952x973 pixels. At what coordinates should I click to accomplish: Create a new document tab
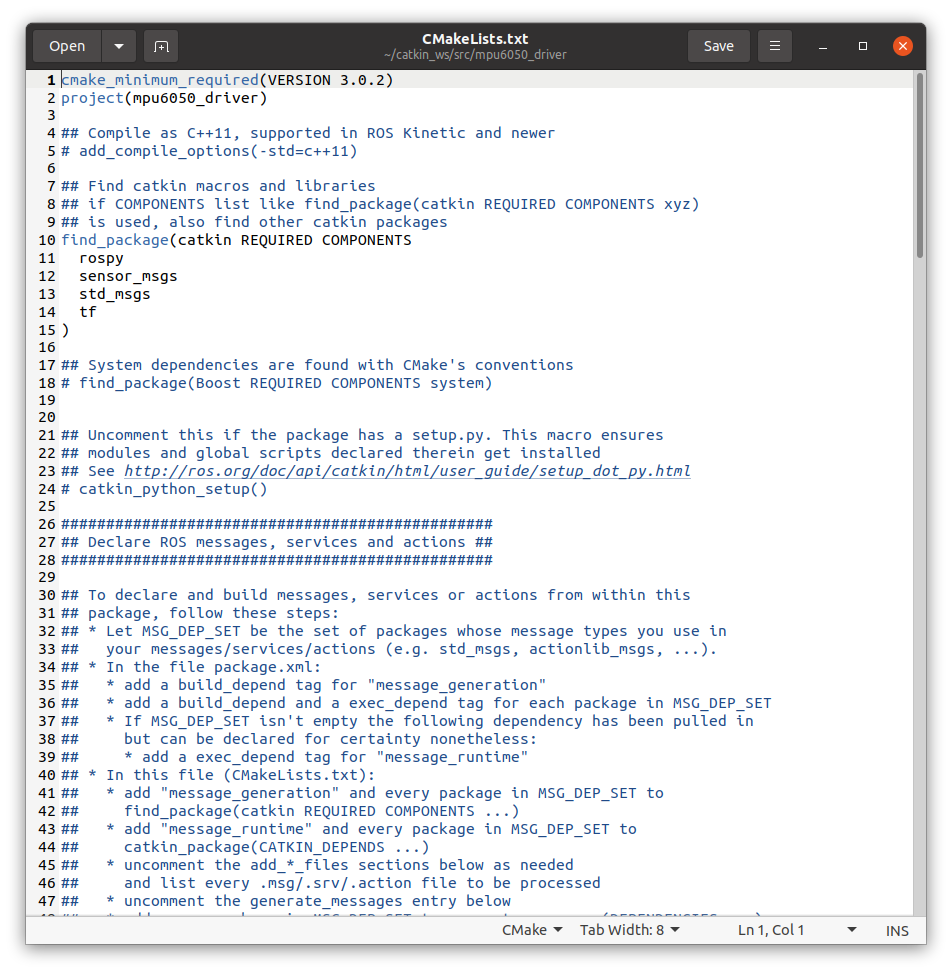161,47
